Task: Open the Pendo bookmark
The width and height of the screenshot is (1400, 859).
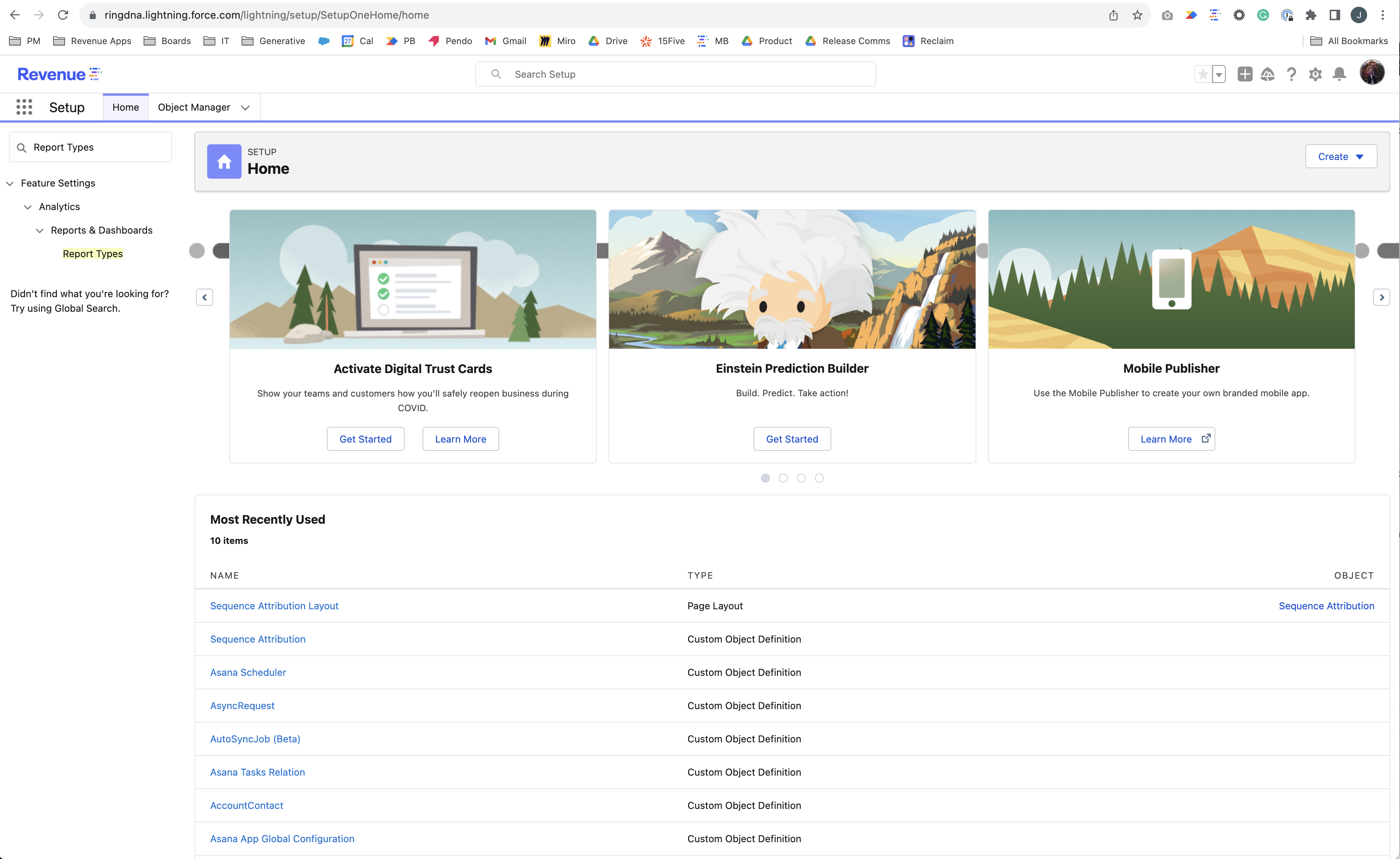Action: pos(450,41)
